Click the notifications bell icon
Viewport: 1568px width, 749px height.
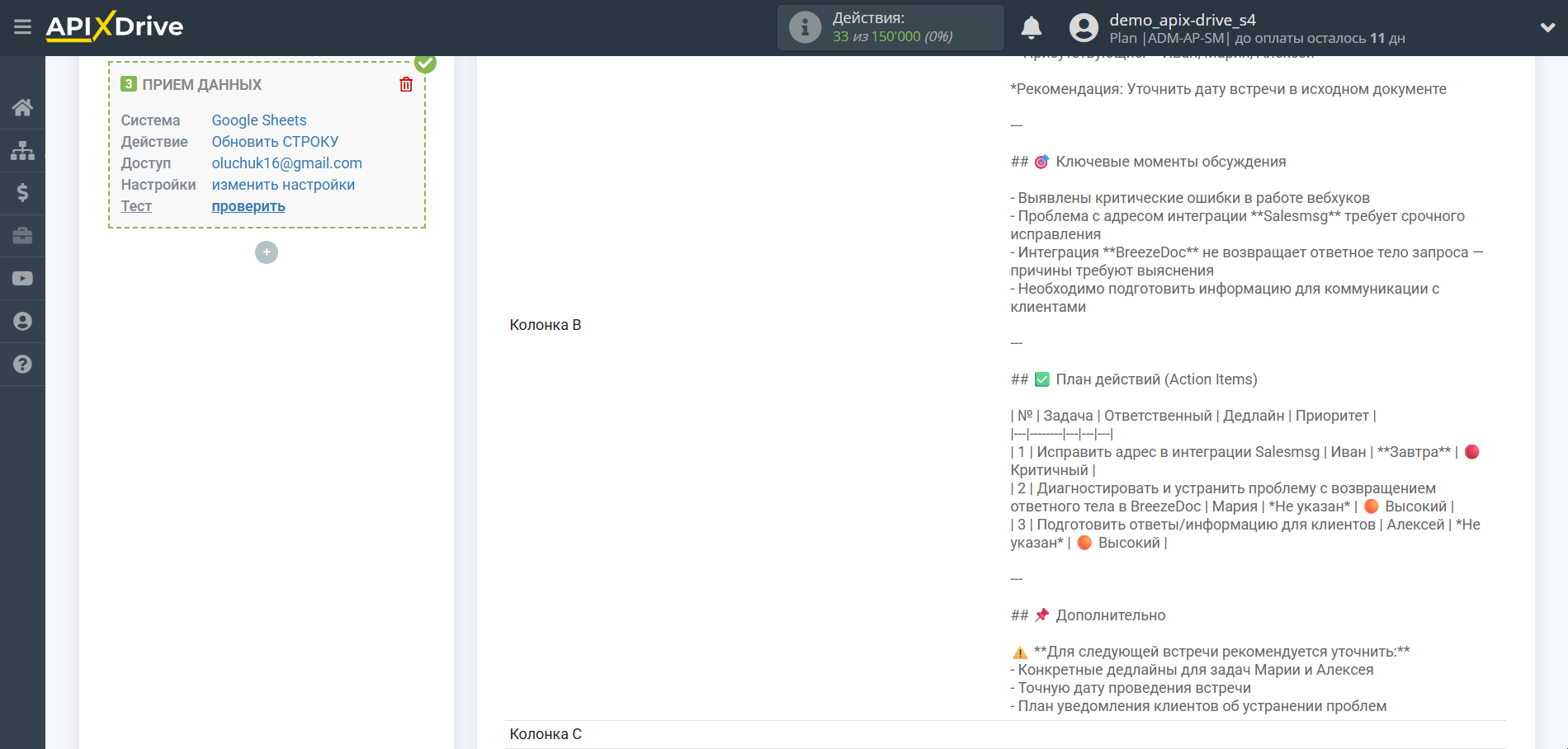point(1031,27)
